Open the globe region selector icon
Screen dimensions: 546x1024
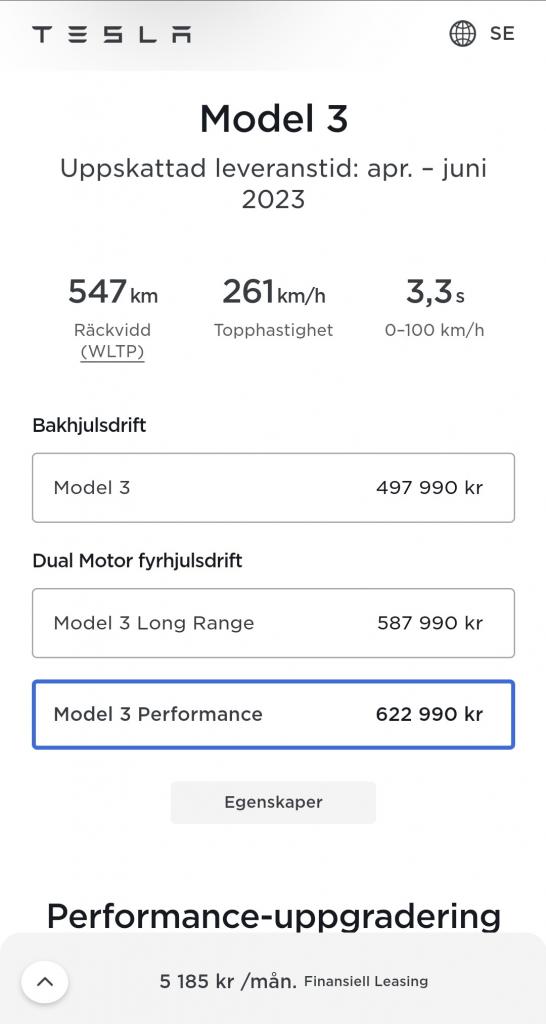point(462,33)
